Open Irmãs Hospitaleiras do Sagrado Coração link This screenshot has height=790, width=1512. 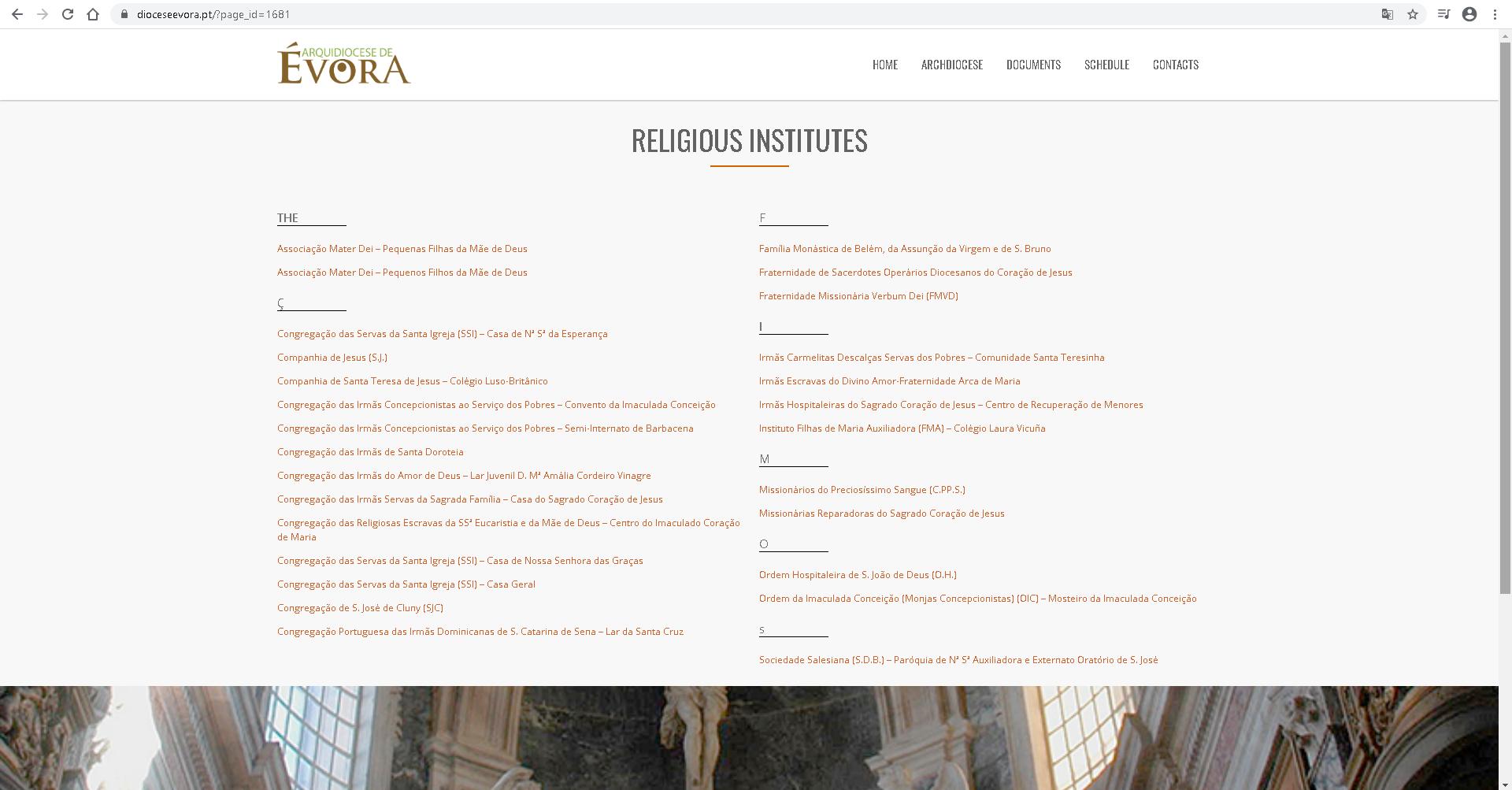[x=951, y=405]
